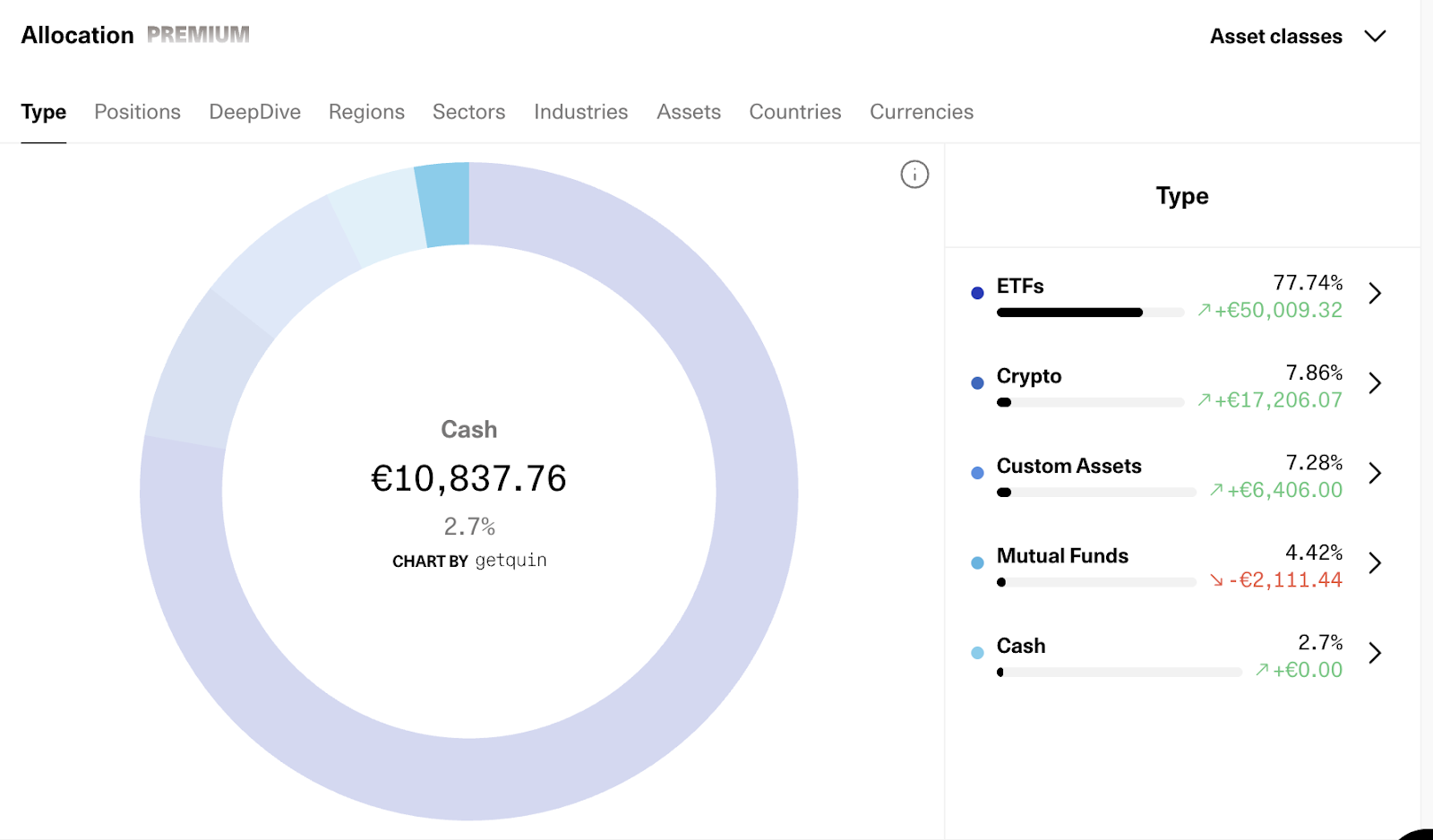Click the Crypto upward trend arrow

pos(1205,399)
